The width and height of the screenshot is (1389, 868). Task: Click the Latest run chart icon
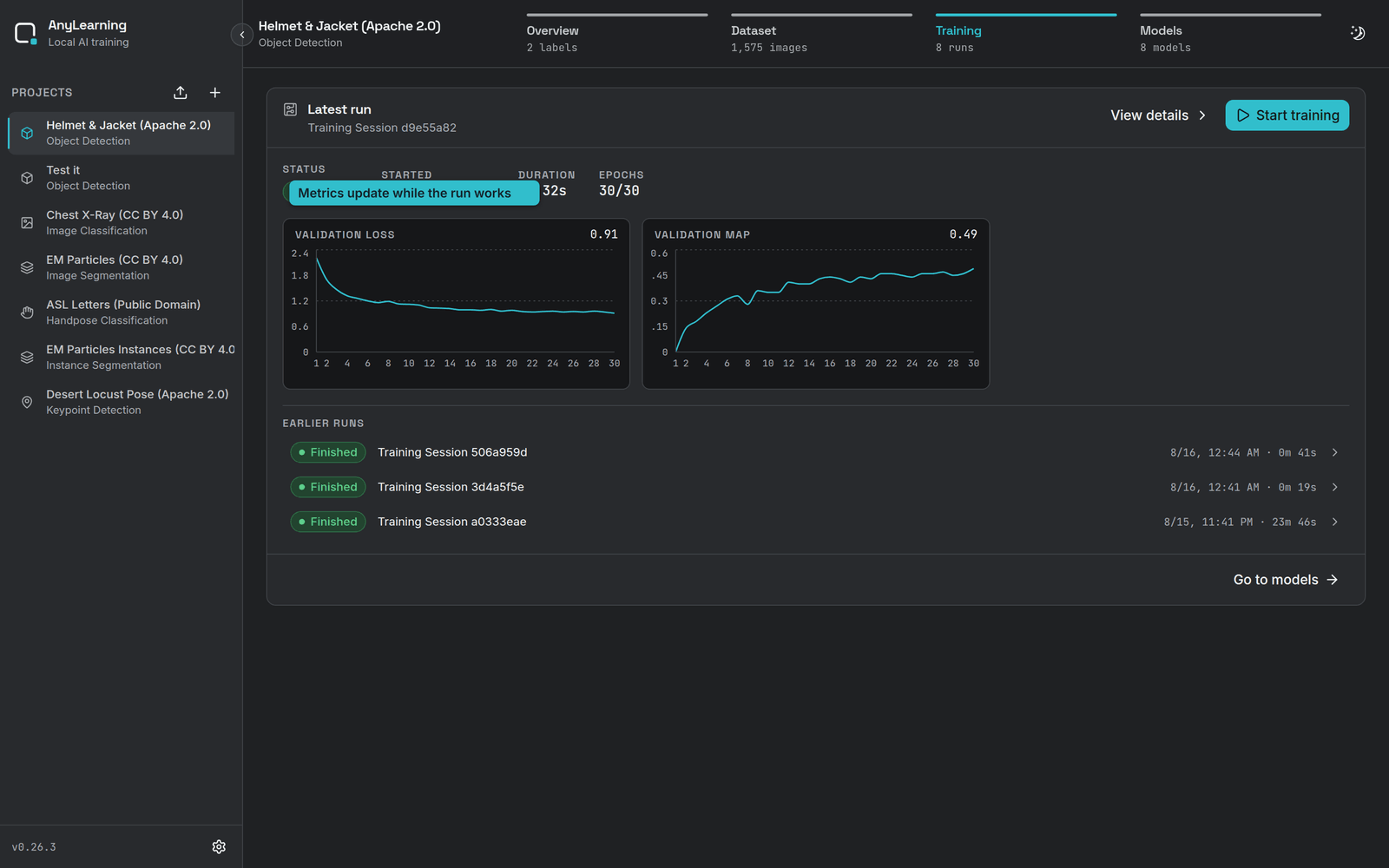pos(291,109)
